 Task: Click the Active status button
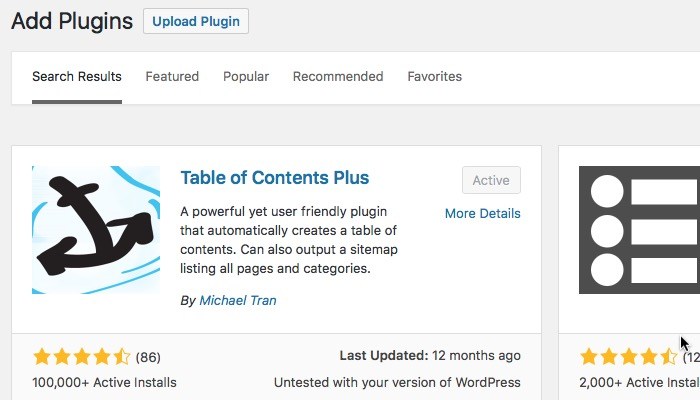click(x=491, y=181)
